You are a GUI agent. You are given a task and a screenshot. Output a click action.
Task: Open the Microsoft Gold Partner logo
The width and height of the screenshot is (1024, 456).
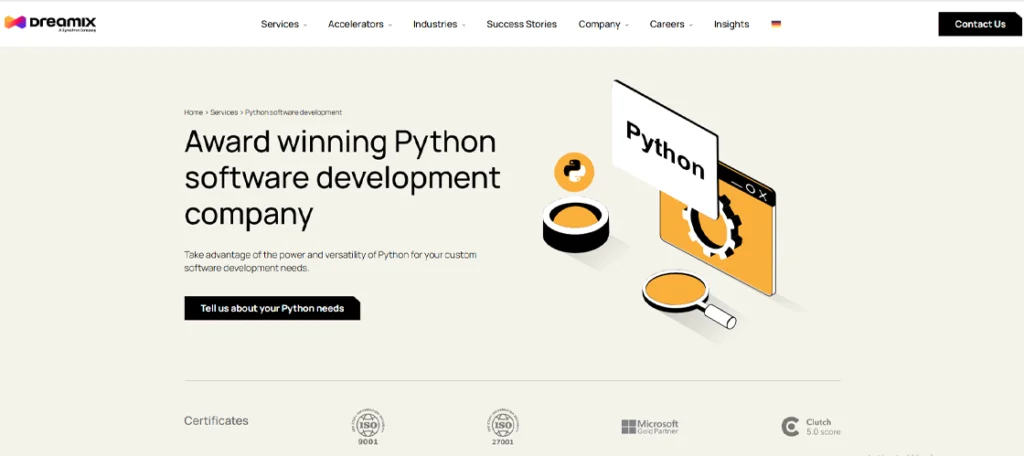point(649,427)
